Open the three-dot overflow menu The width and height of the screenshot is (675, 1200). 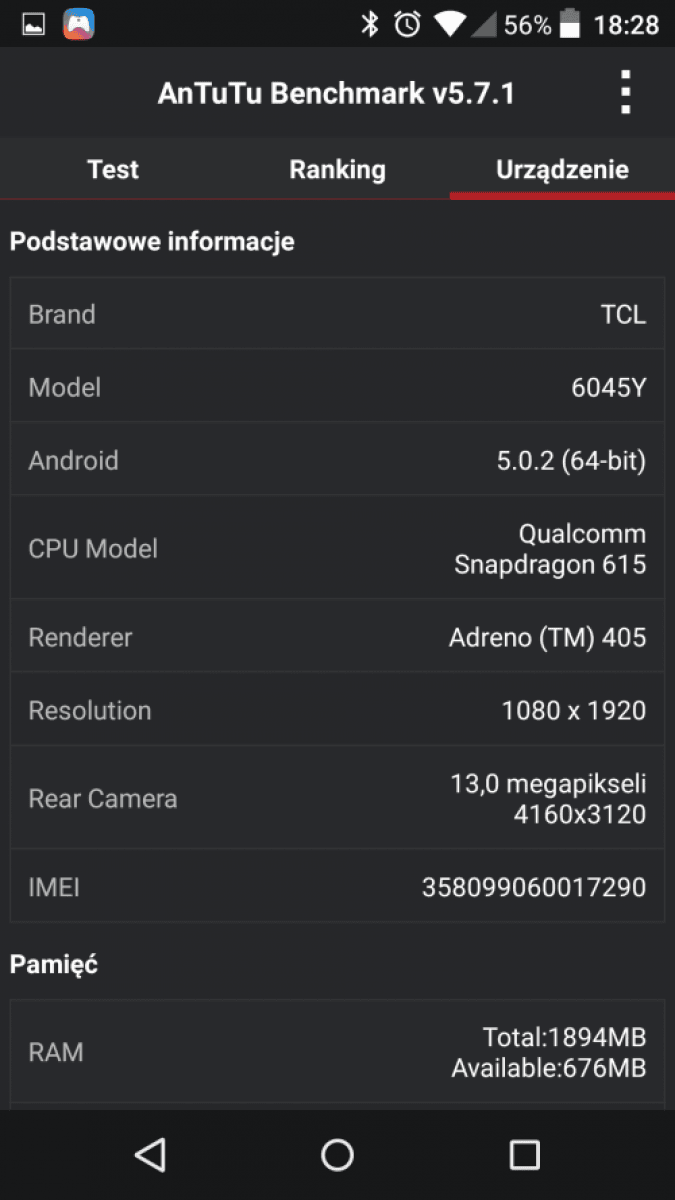pyautogui.click(x=625, y=93)
